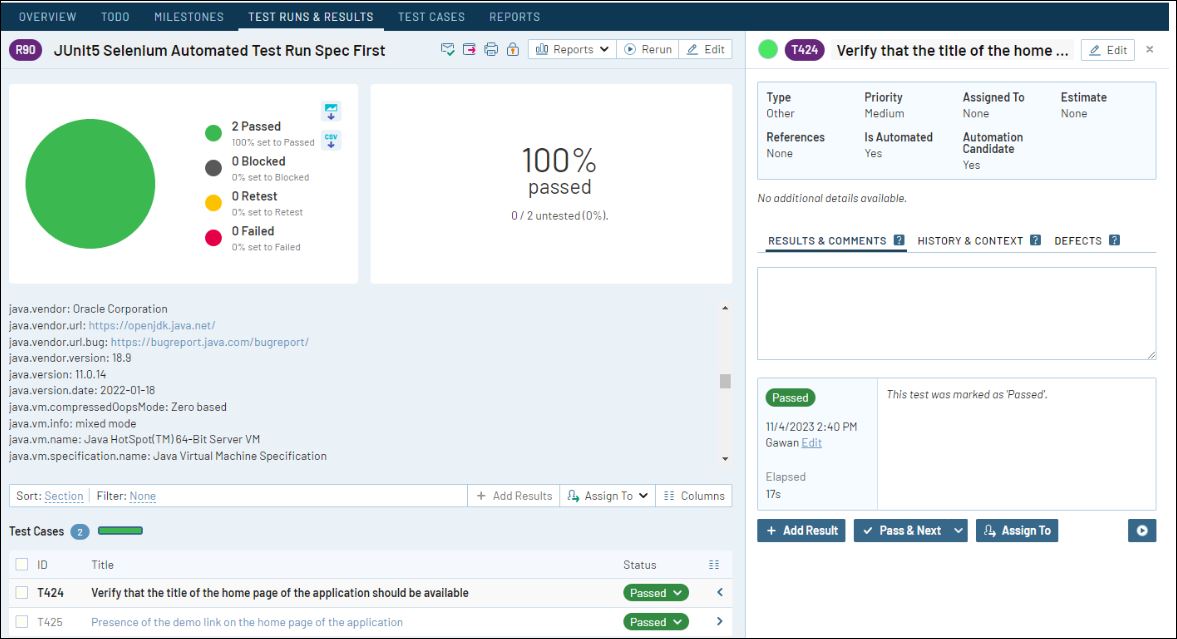Download the chart as an image
This screenshot has width=1177, height=639.
331,110
